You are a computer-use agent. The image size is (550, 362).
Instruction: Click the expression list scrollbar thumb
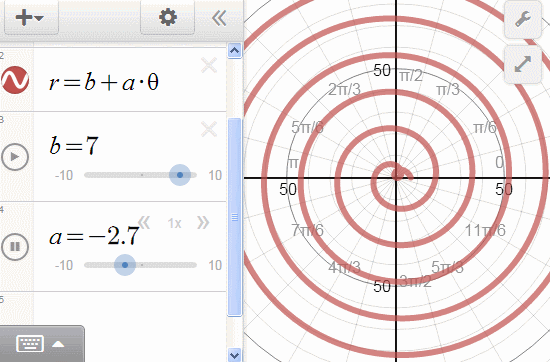(234, 217)
